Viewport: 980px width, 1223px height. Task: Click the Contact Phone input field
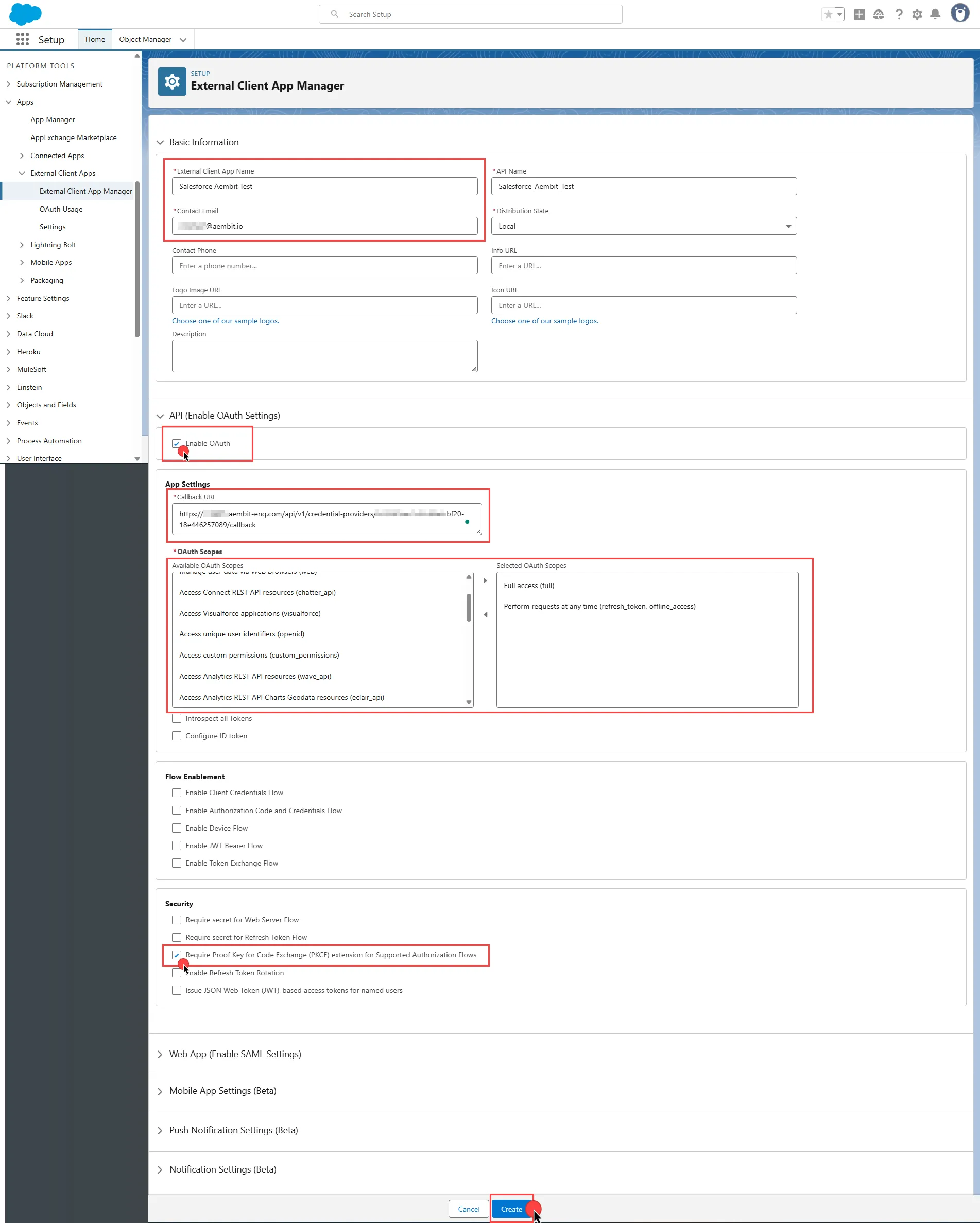(324, 266)
